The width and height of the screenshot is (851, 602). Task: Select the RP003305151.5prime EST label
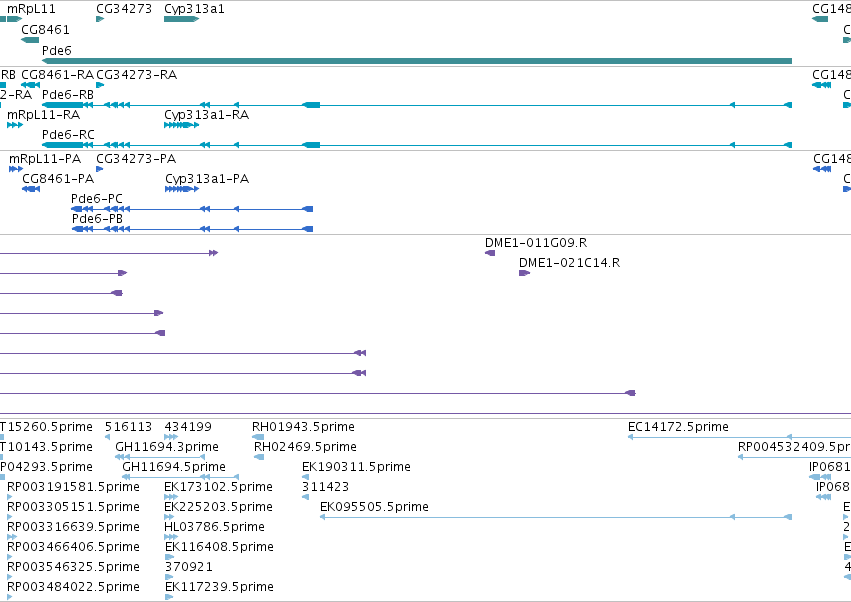pos(73,507)
